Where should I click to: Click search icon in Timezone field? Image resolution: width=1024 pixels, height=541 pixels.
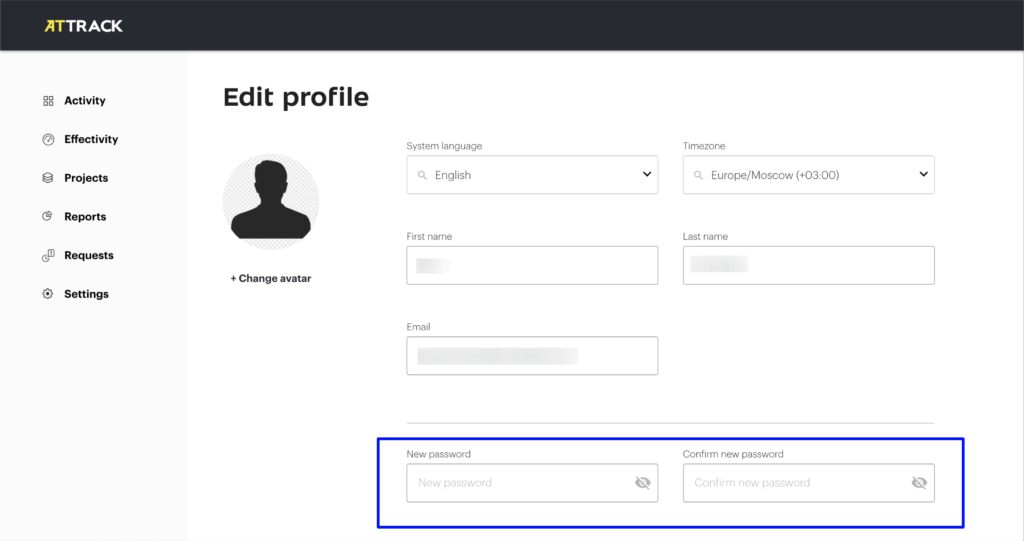click(x=698, y=175)
